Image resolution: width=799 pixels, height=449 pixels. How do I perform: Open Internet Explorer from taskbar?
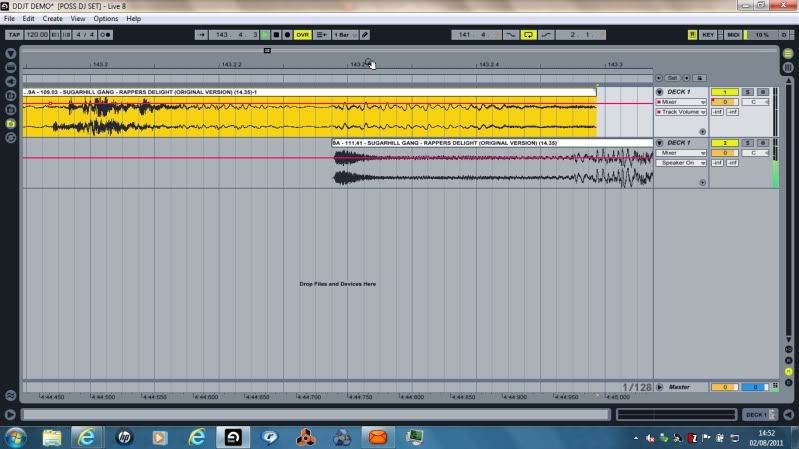pyautogui.click(x=86, y=437)
